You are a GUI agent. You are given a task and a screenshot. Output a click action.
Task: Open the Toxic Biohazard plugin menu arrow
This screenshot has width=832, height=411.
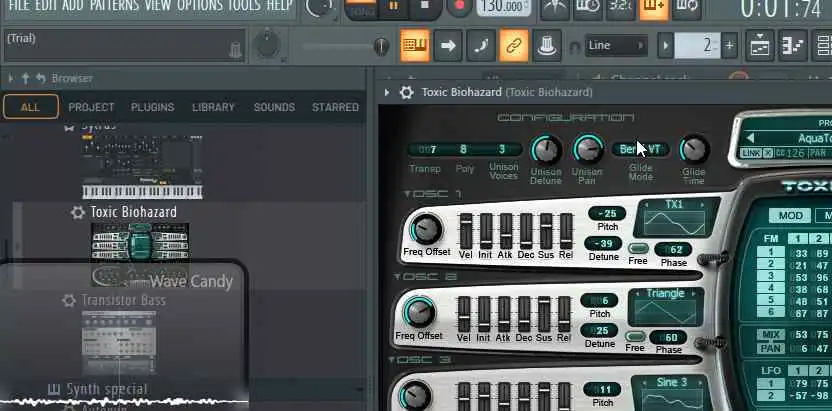387,92
